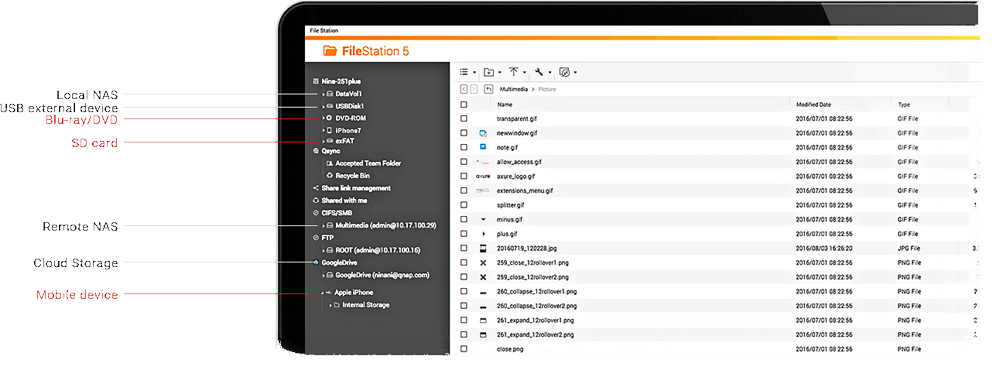The width and height of the screenshot is (1000, 367).
Task: Click the GoogleDrive cloud icon
Action: (316, 262)
